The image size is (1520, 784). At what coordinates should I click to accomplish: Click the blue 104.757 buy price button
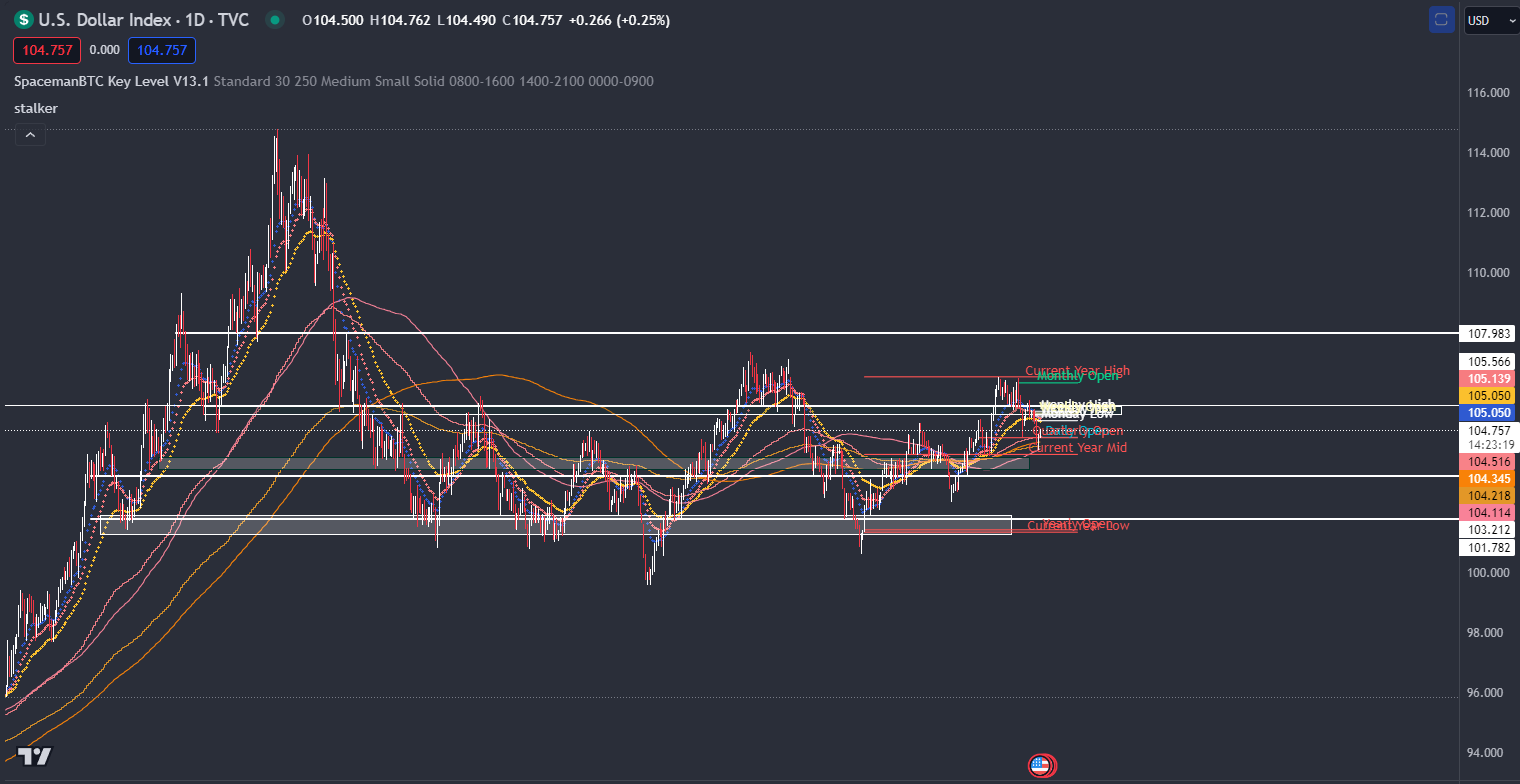click(162, 50)
